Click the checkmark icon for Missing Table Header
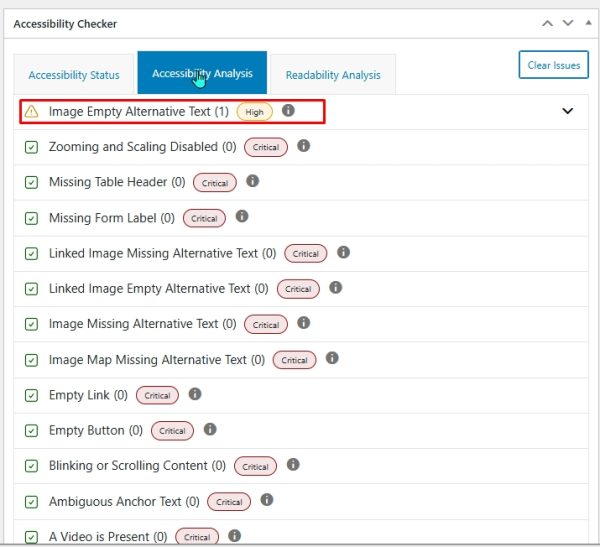The height and width of the screenshot is (547, 600). (31, 182)
